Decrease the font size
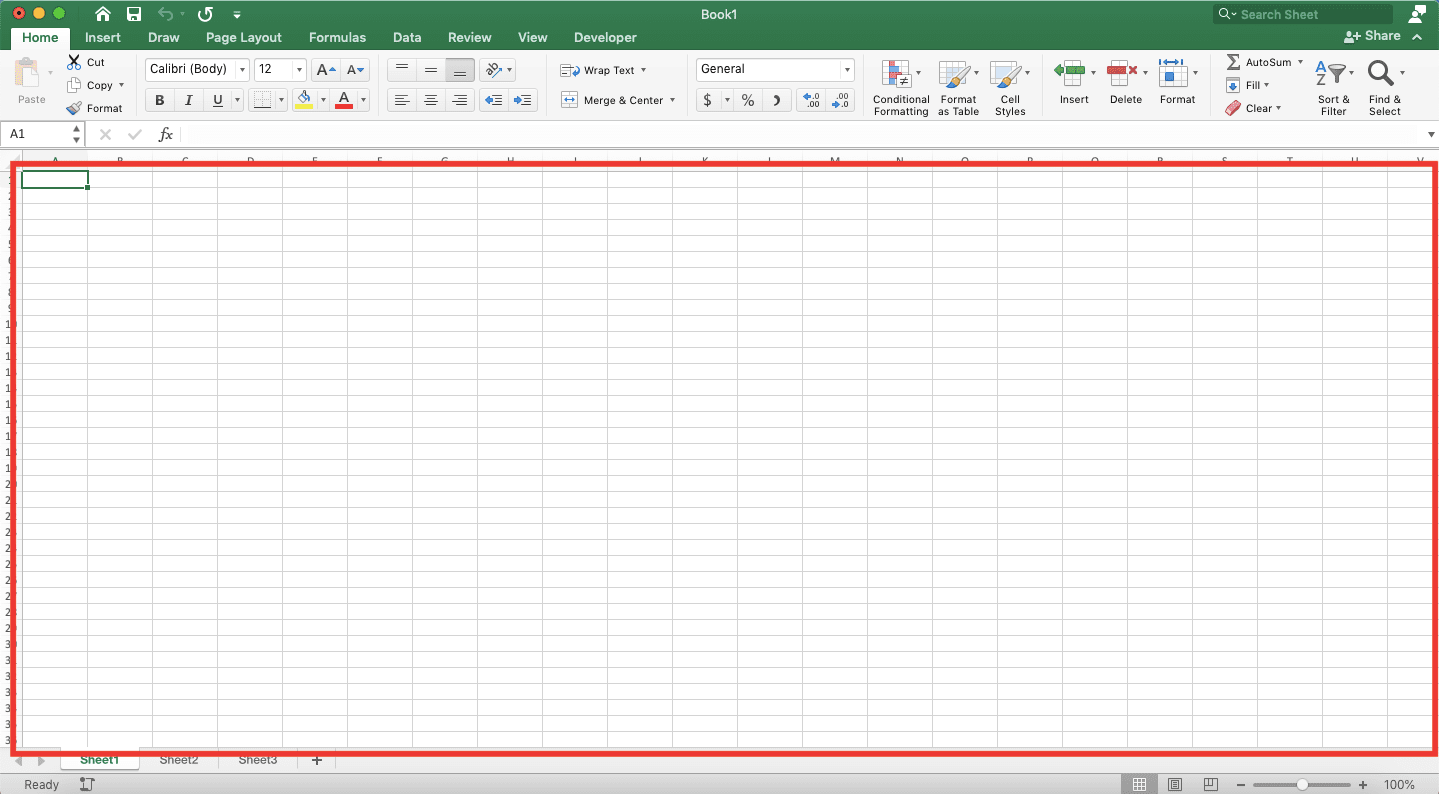 pyautogui.click(x=356, y=69)
